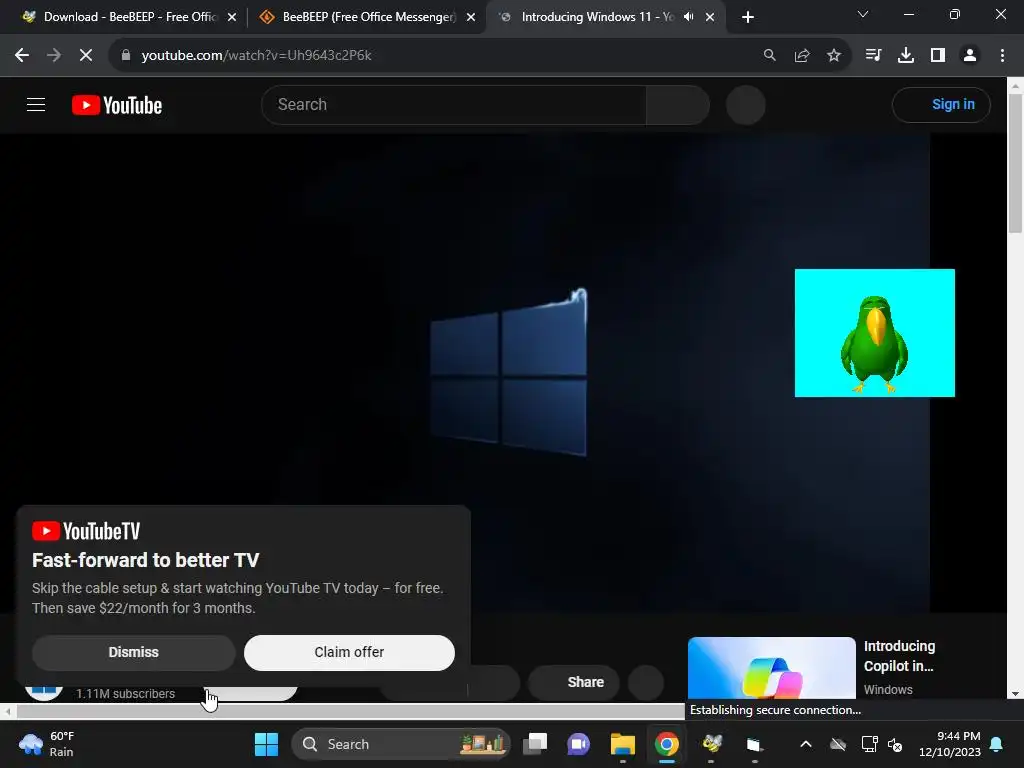The image size is (1024, 768).
Task: Show hidden system tray icons chevron
Action: pos(806,744)
